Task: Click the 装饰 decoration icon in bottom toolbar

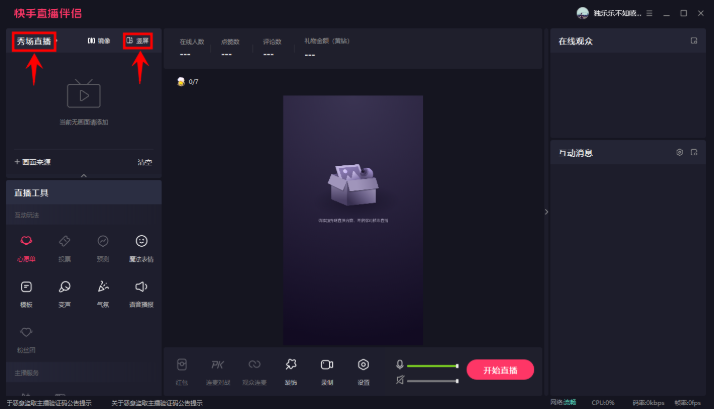Action: pyautogui.click(x=291, y=369)
